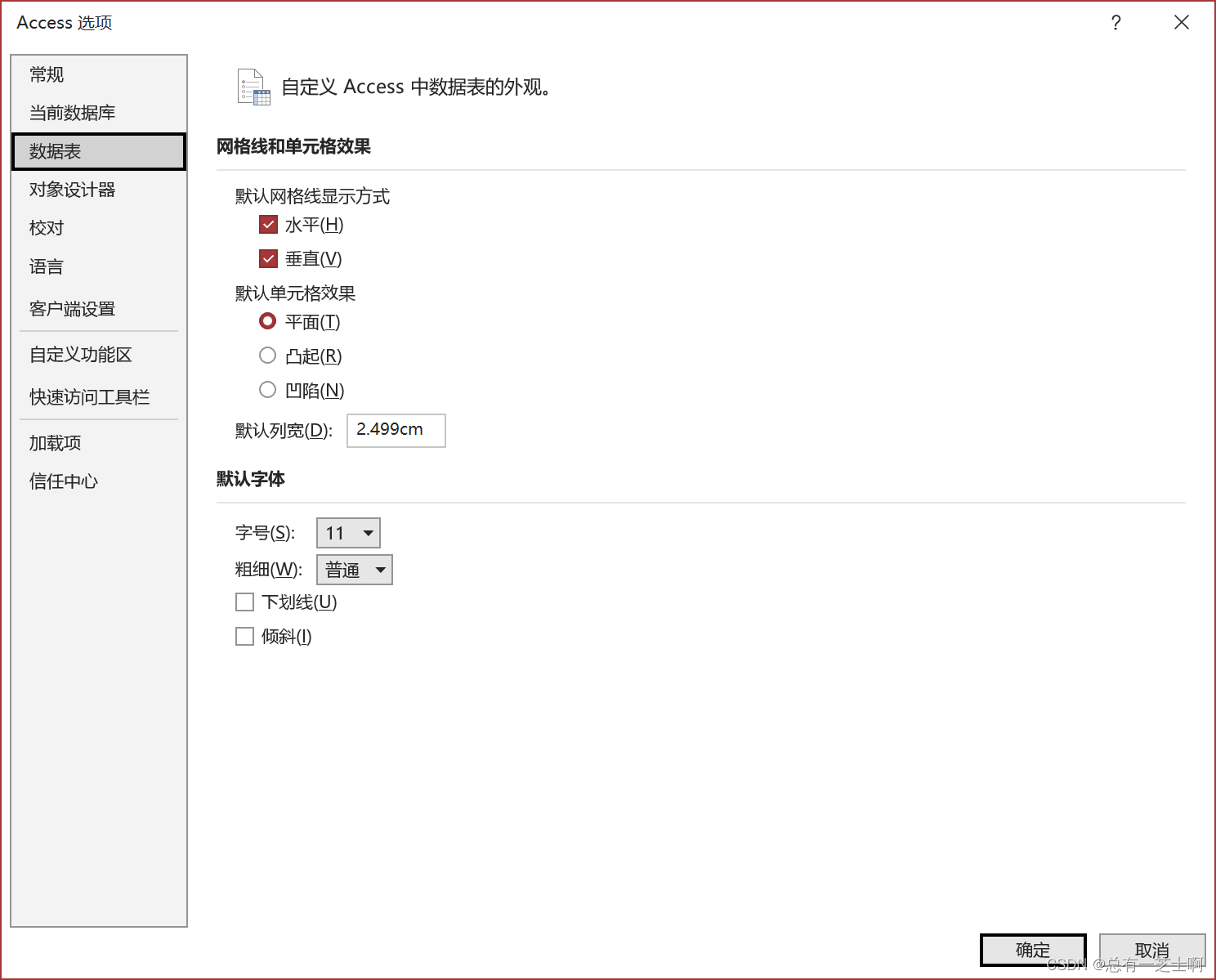This screenshot has width=1216, height=980.
Task: Open 客户端设置 category
Action: click(x=99, y=309)
